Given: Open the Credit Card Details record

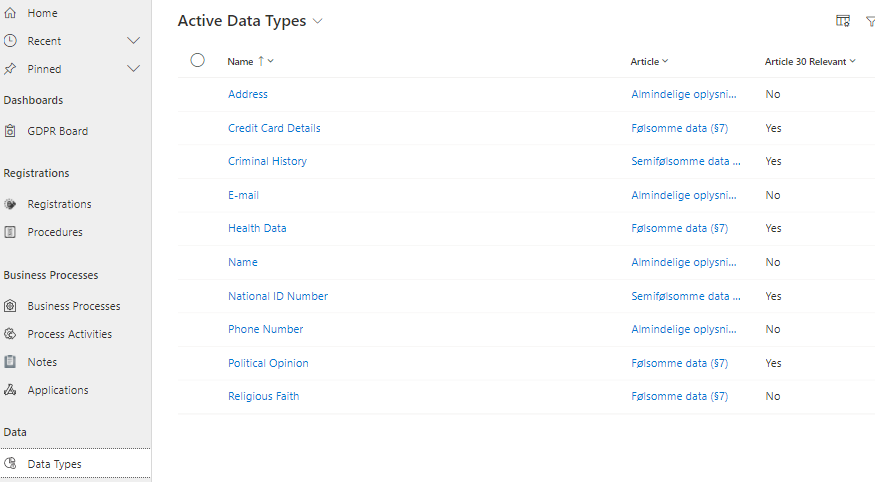Looking at the screenshot, I should pos(274,128).
